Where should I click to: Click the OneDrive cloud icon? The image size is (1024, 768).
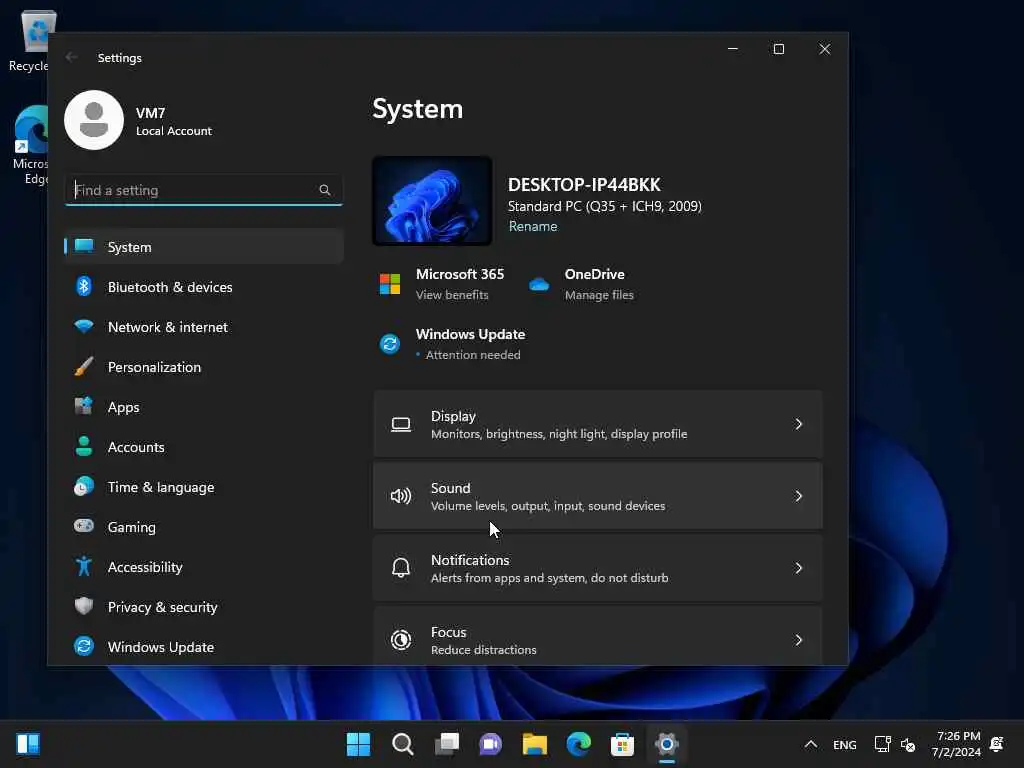[539, 285]
